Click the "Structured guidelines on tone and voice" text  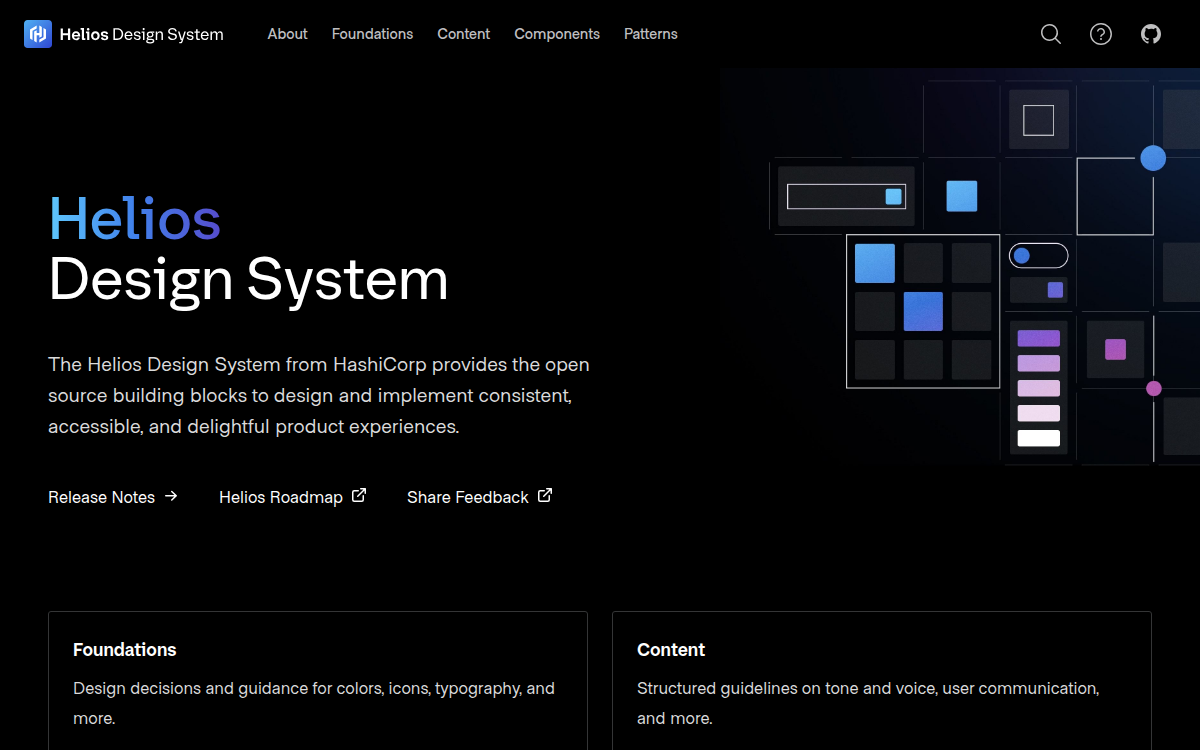[x=868, y=703]
